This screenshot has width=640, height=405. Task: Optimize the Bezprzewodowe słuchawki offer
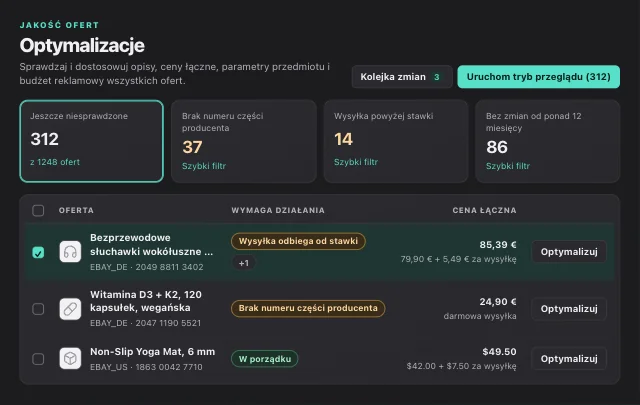(x=569, y=252)
